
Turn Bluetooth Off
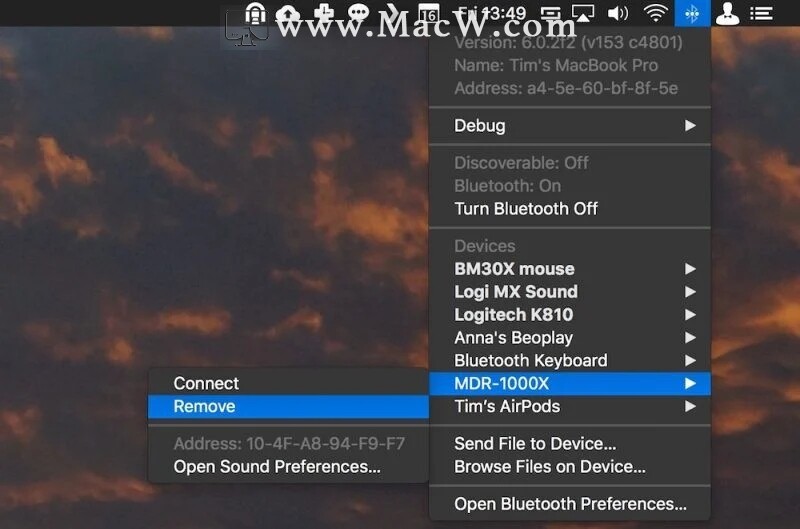tap(570, 209)
